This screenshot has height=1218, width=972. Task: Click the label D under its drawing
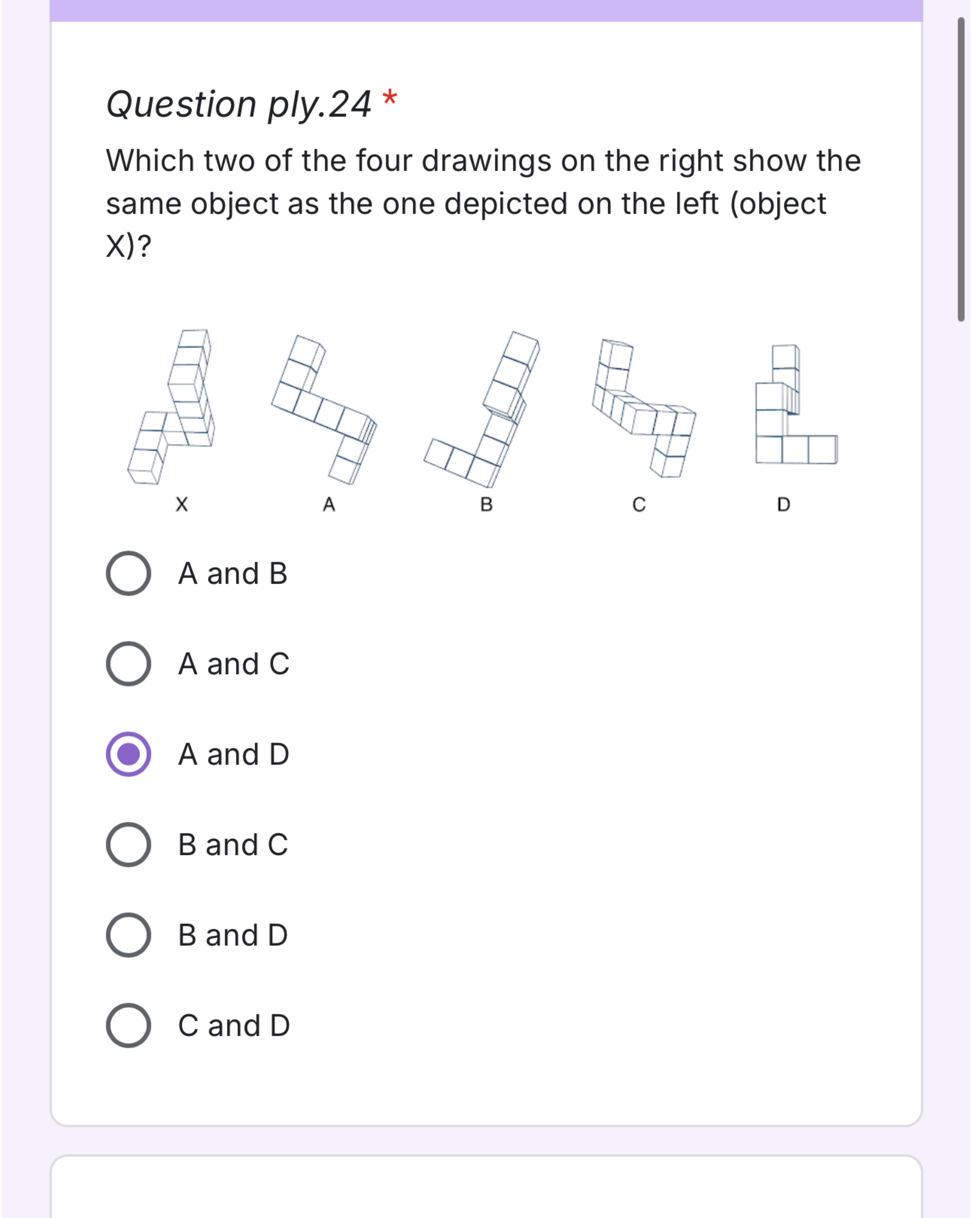[x=784, y=504]
